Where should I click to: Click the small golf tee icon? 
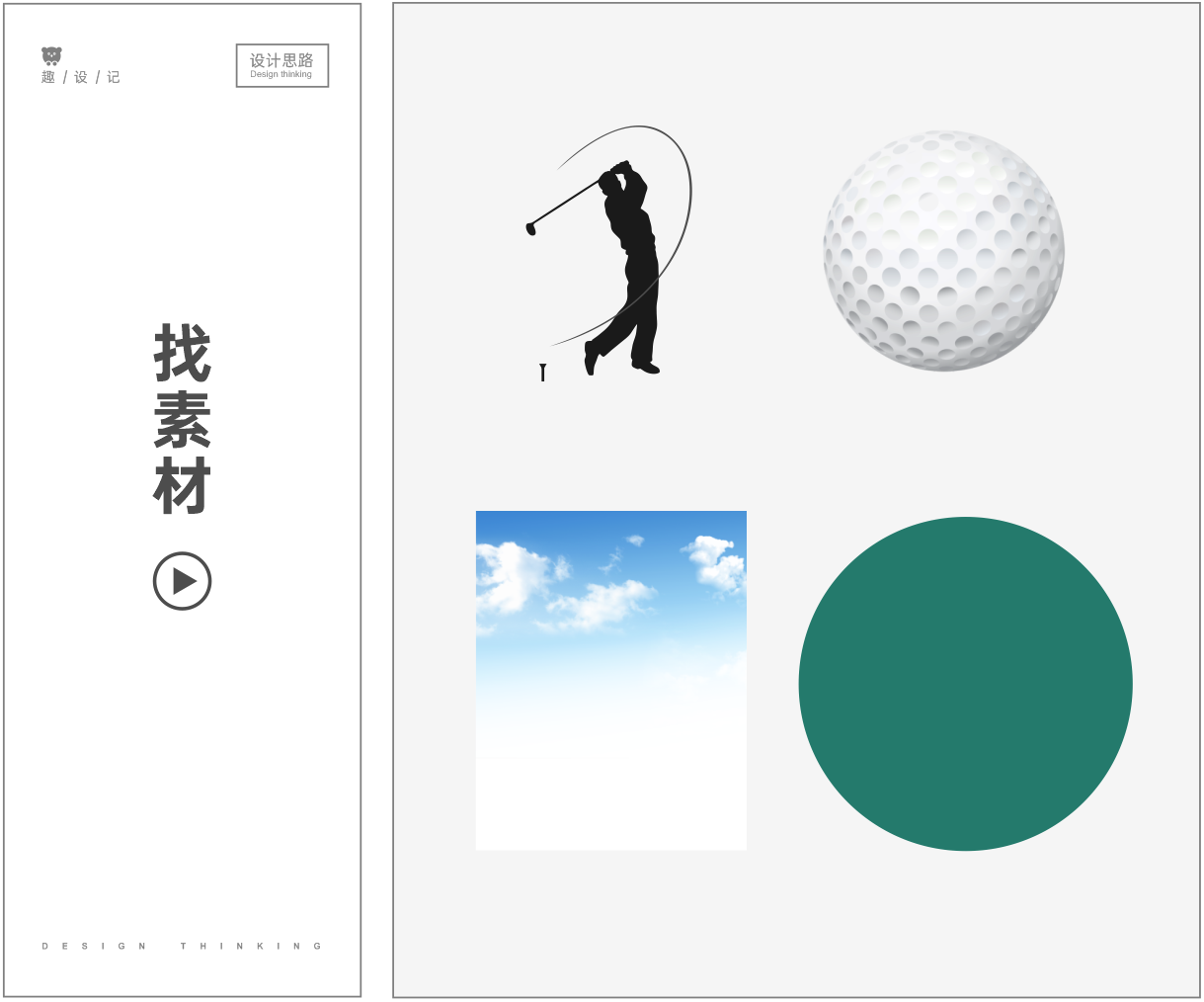click(x=542, y=373)
